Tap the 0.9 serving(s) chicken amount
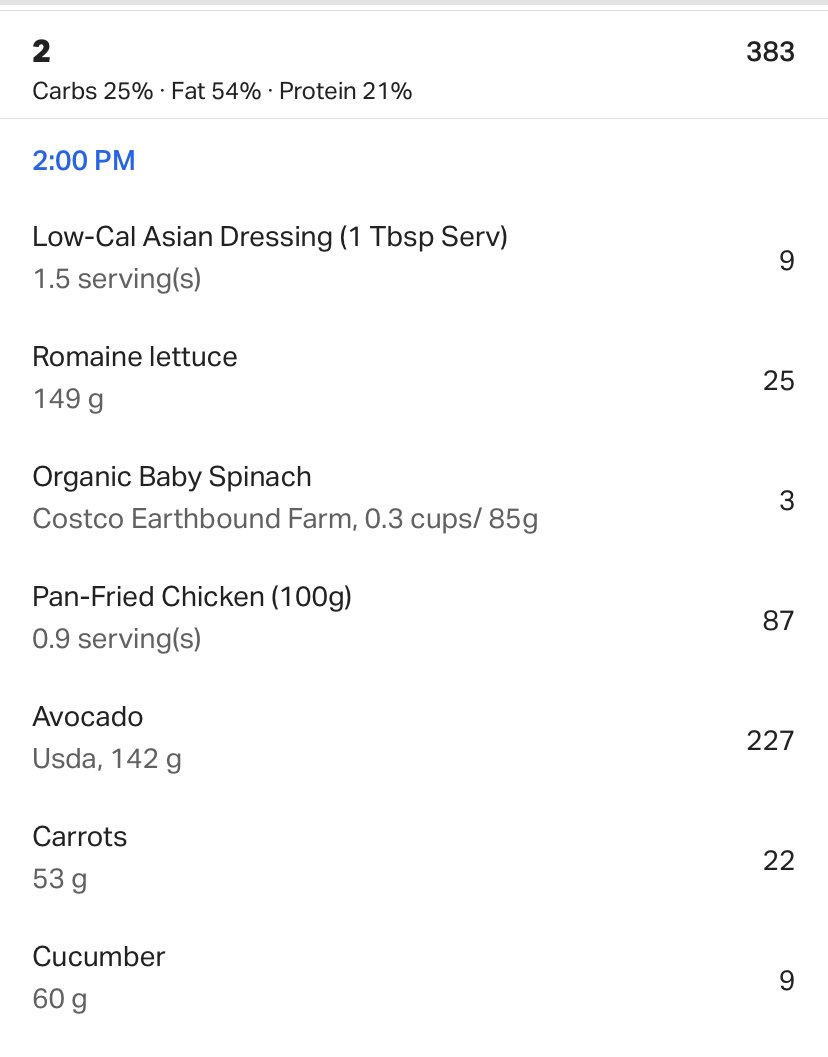This screenshot has width=828, height=1057. point(117,639)
